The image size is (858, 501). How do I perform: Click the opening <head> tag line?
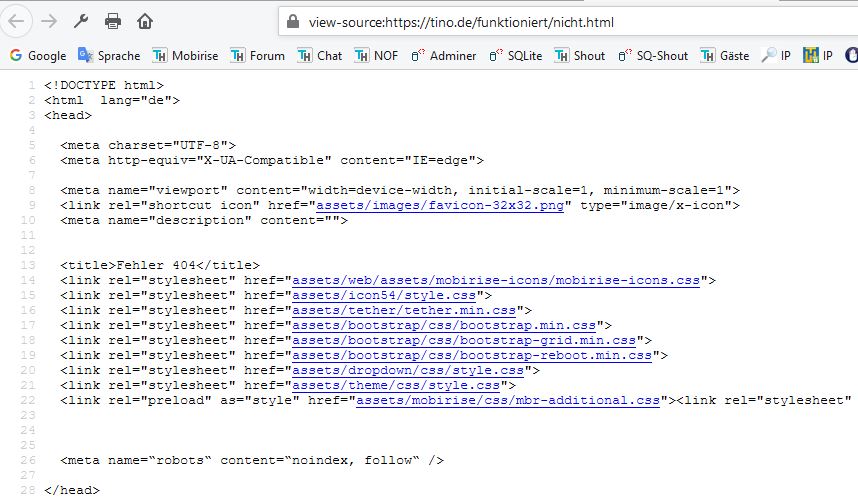click(x=68, y=115)
